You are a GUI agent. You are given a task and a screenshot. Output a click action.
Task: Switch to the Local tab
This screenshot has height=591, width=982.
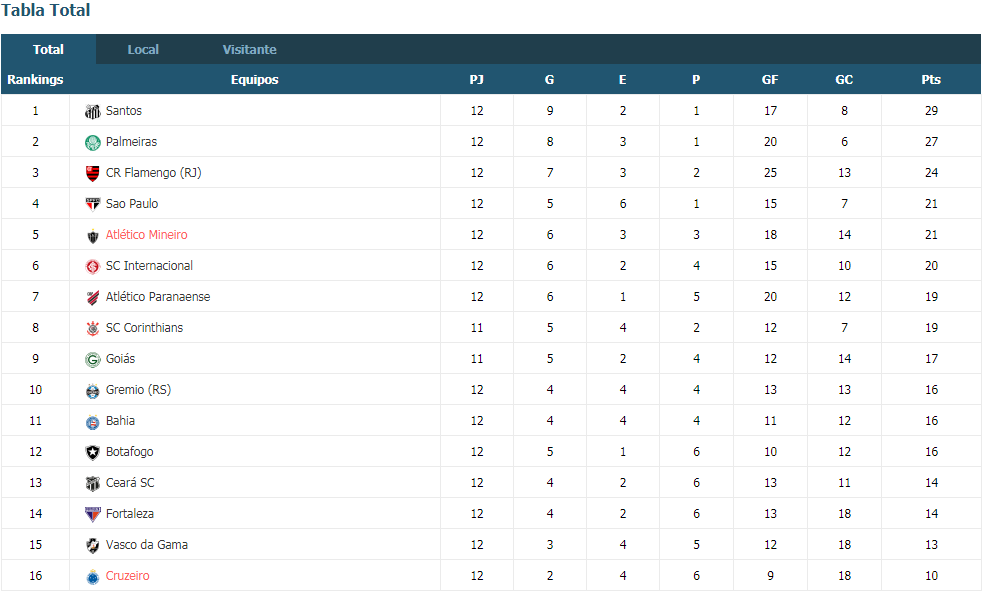pos(143,49)
